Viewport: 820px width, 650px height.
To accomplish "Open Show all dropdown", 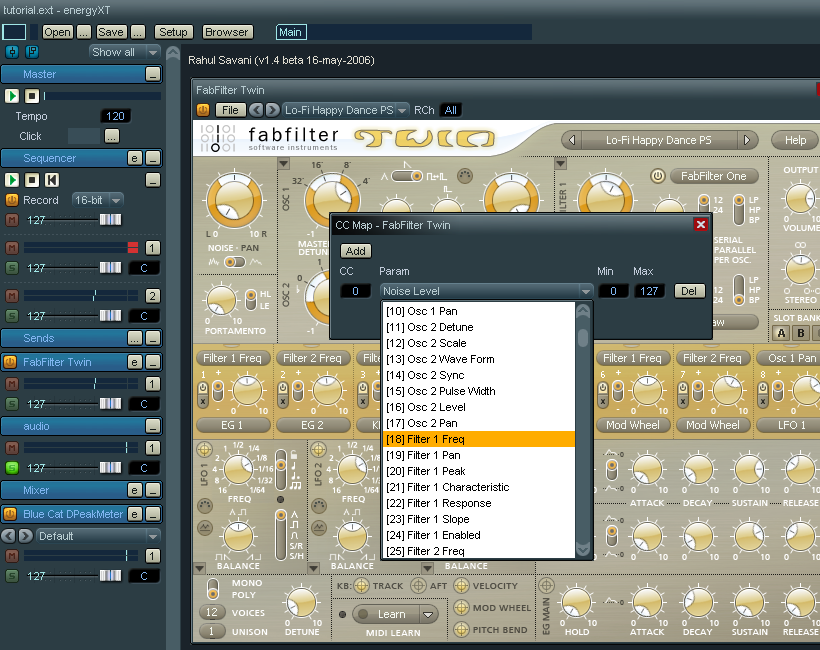I will click(x=124, y=52).
